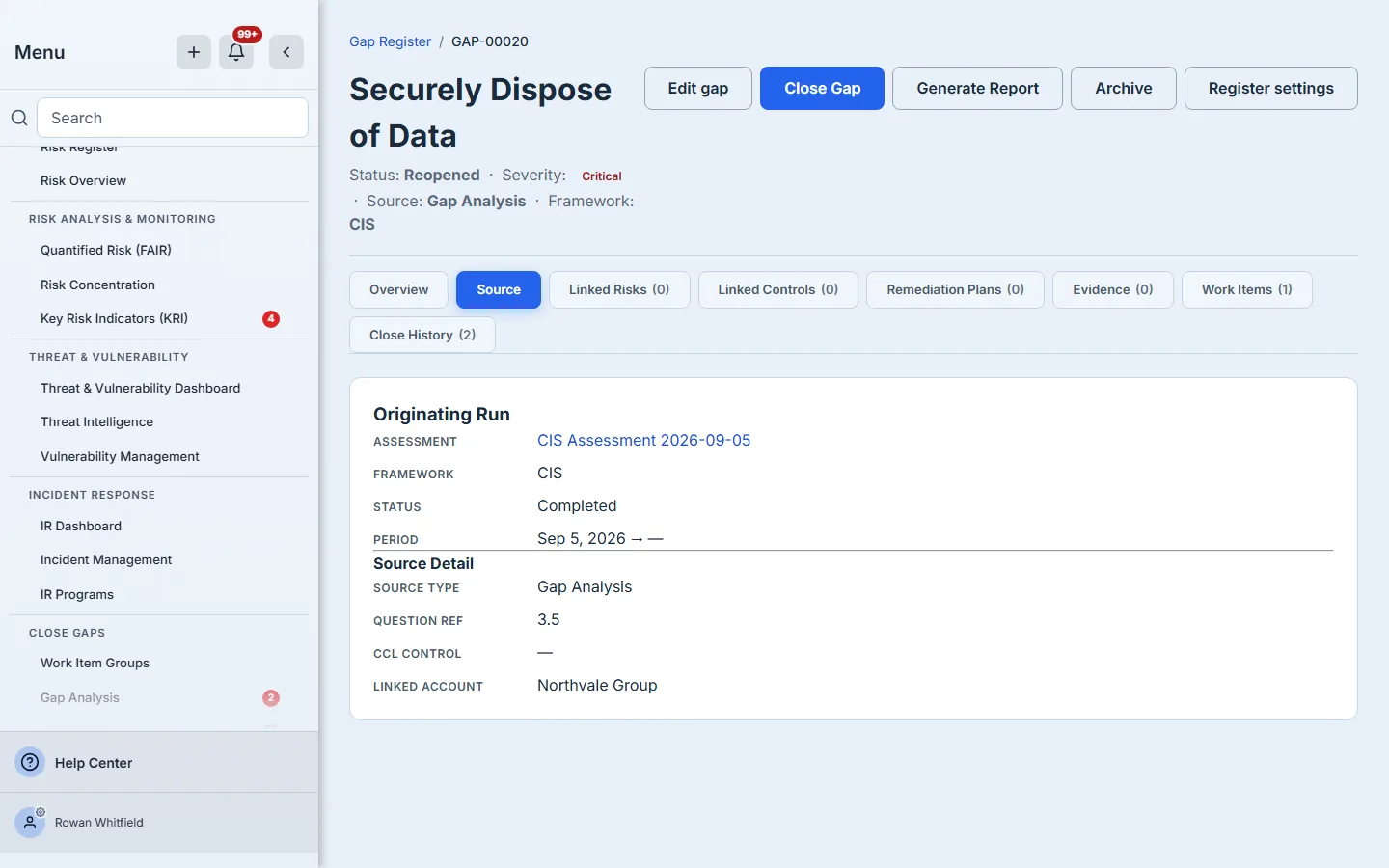The width and height of the screenshot is (1389, 868).
Task: Open Quantified Risk (FAIR) page
Action: 106,250
